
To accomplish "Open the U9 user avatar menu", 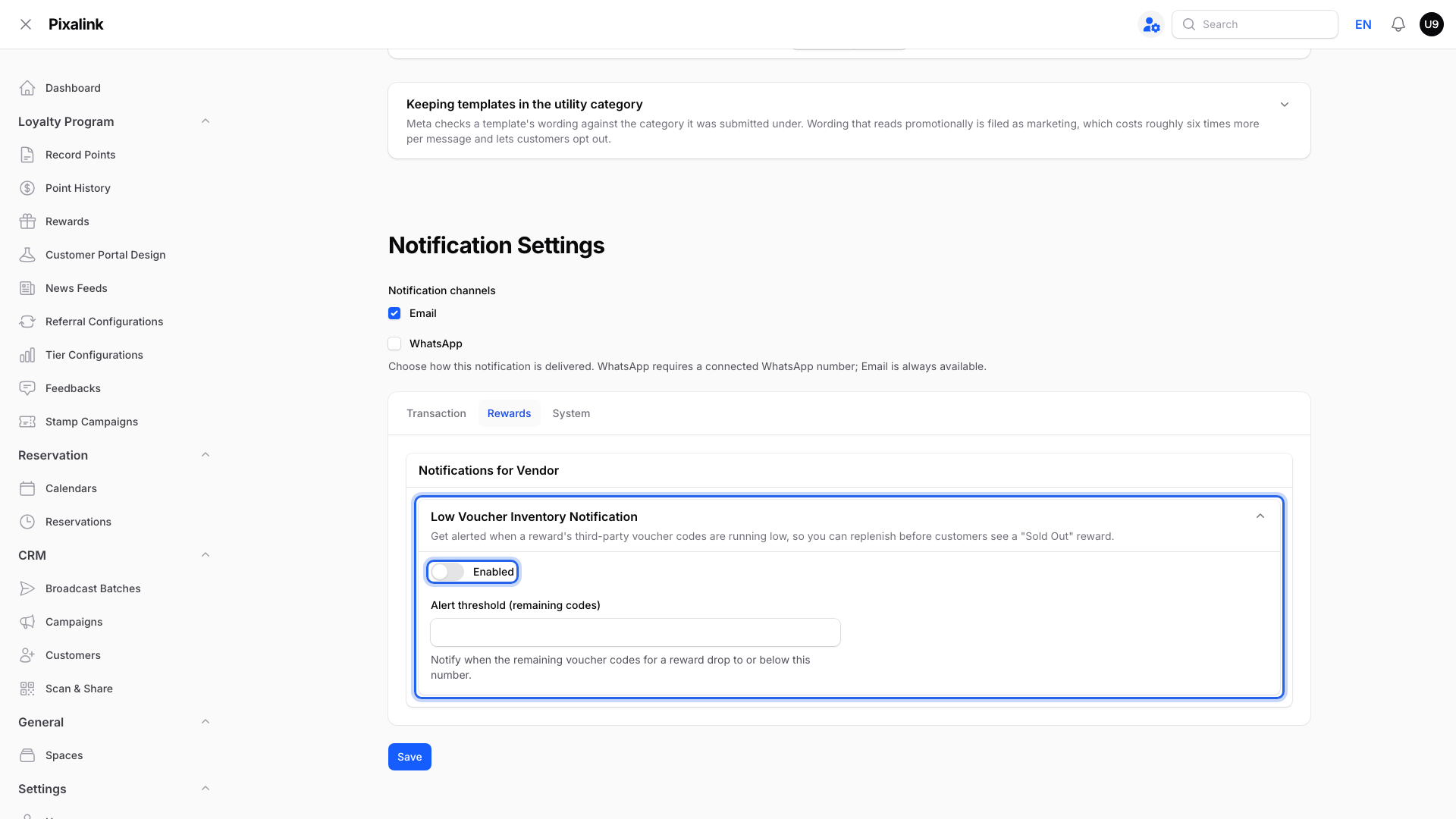I will pos(1432,24).
